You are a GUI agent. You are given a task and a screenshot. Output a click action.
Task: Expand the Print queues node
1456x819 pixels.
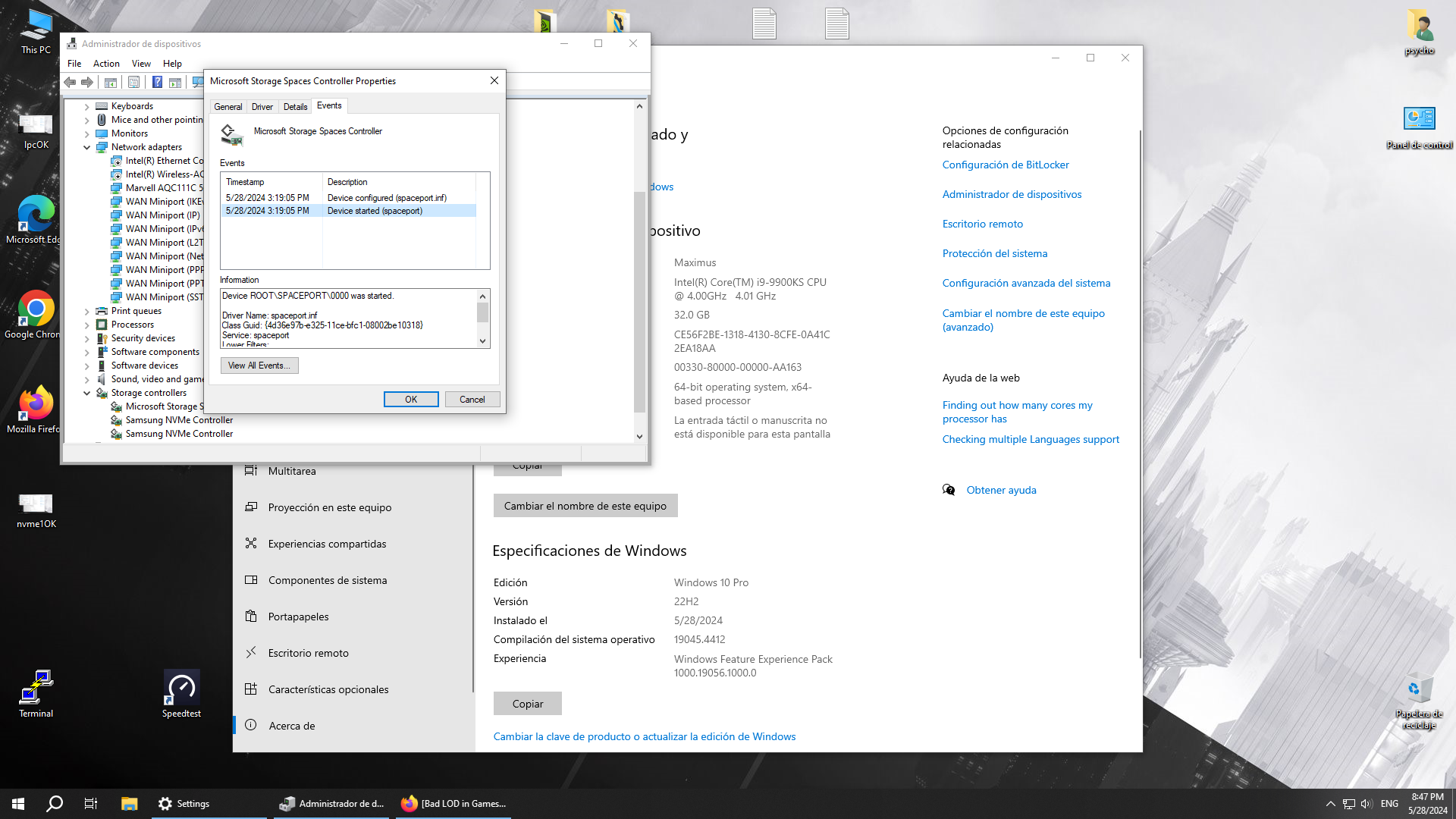86,312
